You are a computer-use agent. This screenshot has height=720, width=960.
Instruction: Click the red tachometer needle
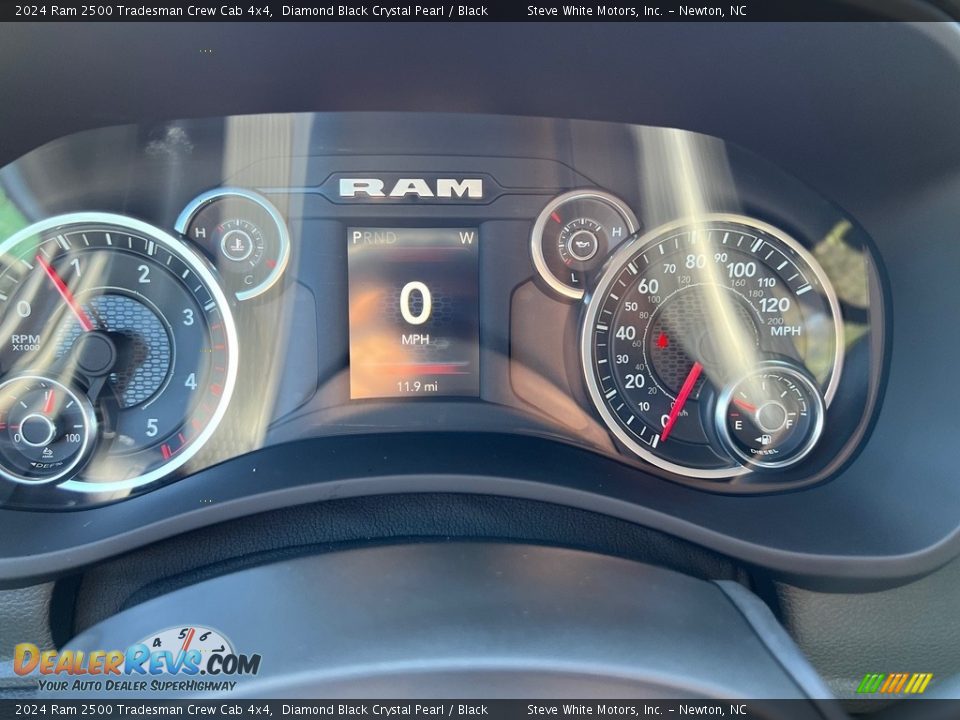(63, 292)
